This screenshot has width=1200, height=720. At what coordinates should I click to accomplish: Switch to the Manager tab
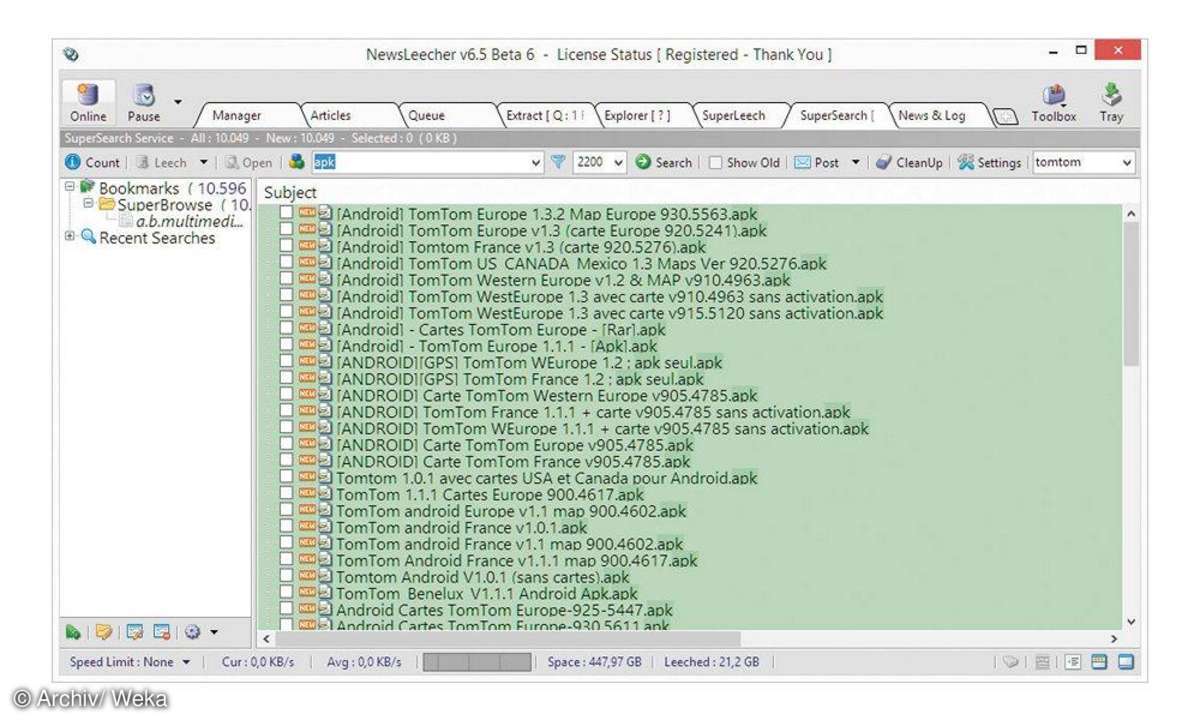click(237, 116)
